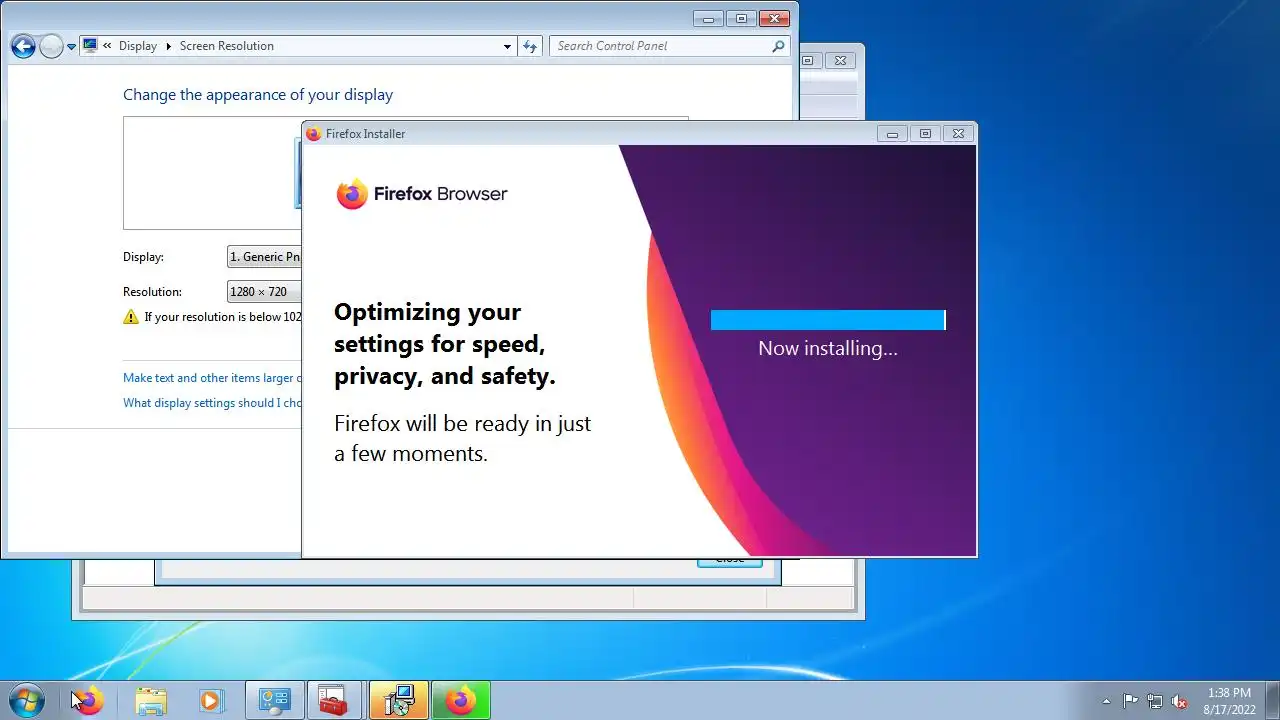Show hidden system tray icons
The width and height of the screenshot is (1280, 720).
1106,701
